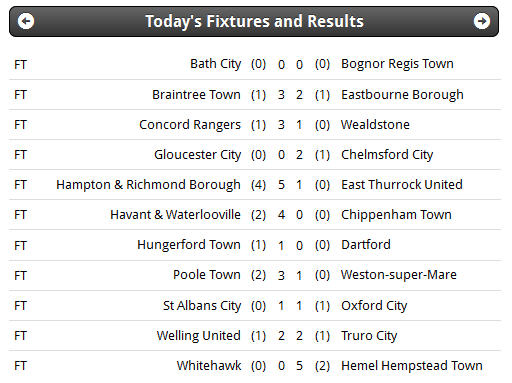Image resolution: width=512 pixels, height=383 pixels.
Task: Select Whitehawk team name
Action: click(x=209, y=366)
